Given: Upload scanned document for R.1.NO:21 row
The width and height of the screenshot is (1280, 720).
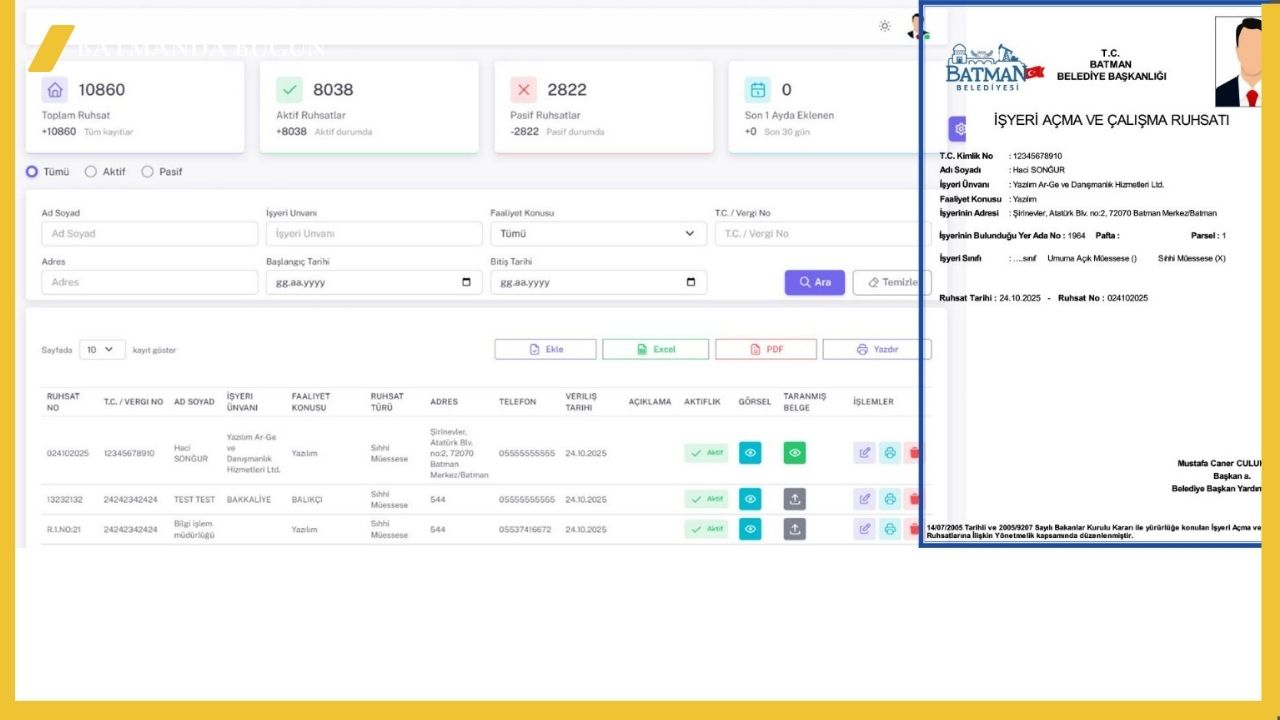Looking at the screenshot, I should [x=794, y=529].
